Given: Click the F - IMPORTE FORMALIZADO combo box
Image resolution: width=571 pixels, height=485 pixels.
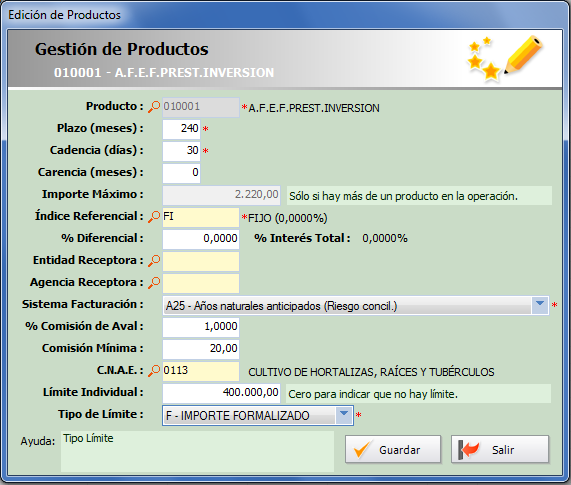Looking at the screenshot, I should 258,415.
